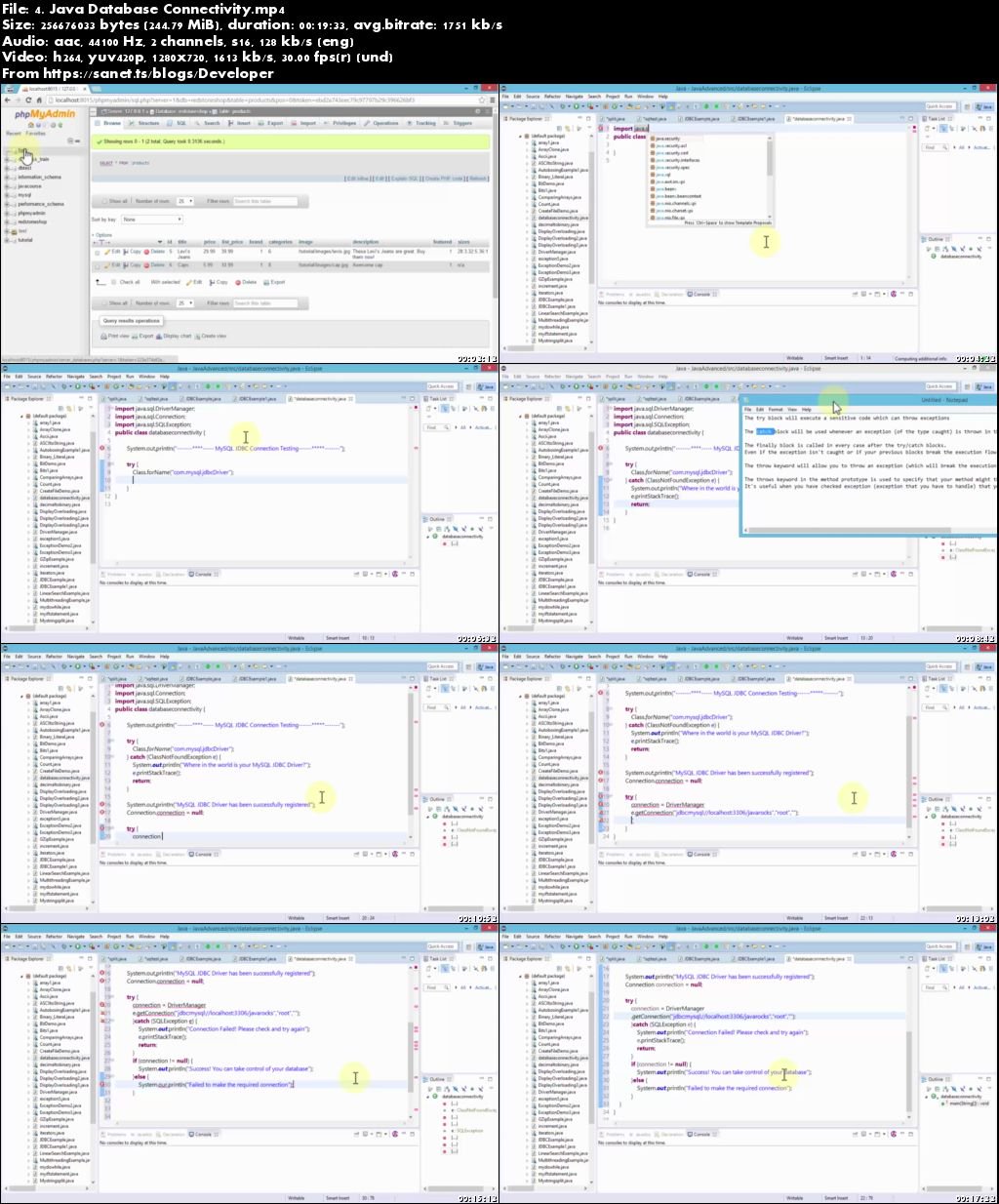The height and width of the screenshot is (1204, 999).
Task: Click phpMyAdmin Favorites tab in sidebar
Action: point(36,134)
